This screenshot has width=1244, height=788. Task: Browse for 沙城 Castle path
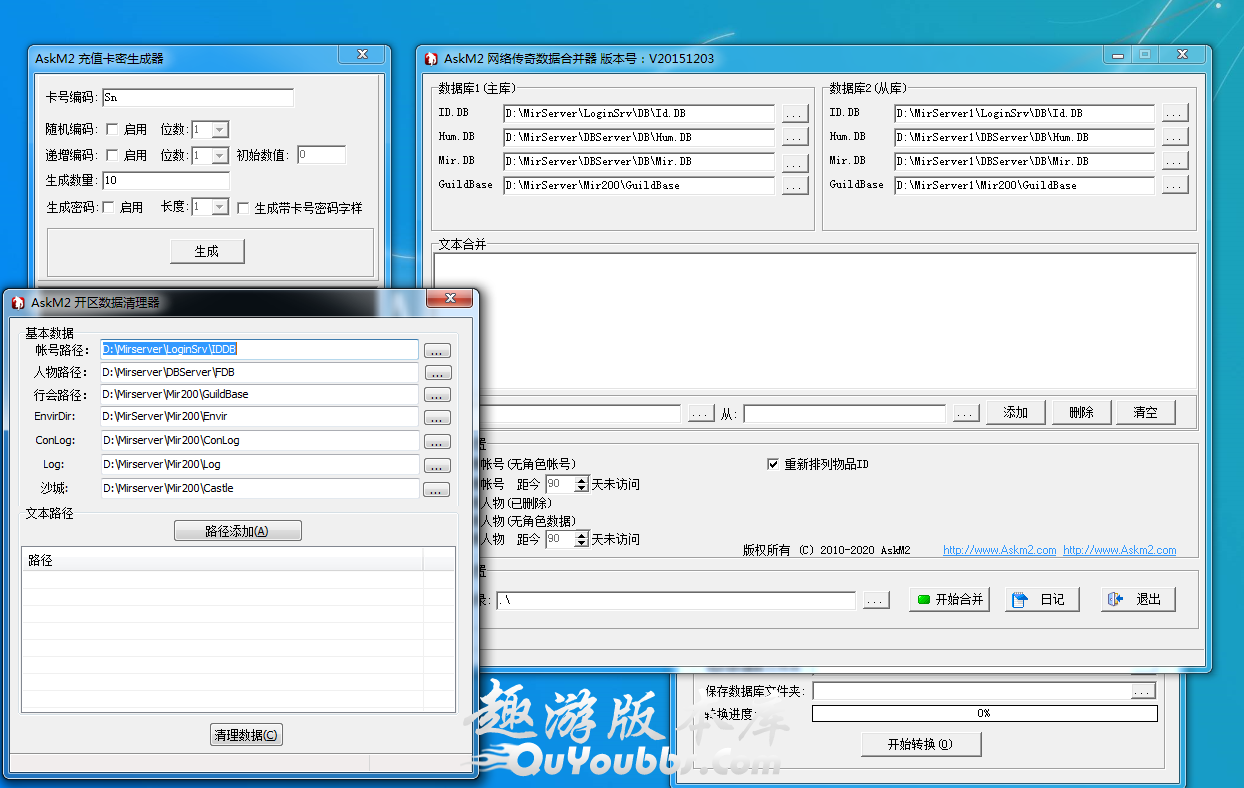pyautogui.click(x=437, y=490)
